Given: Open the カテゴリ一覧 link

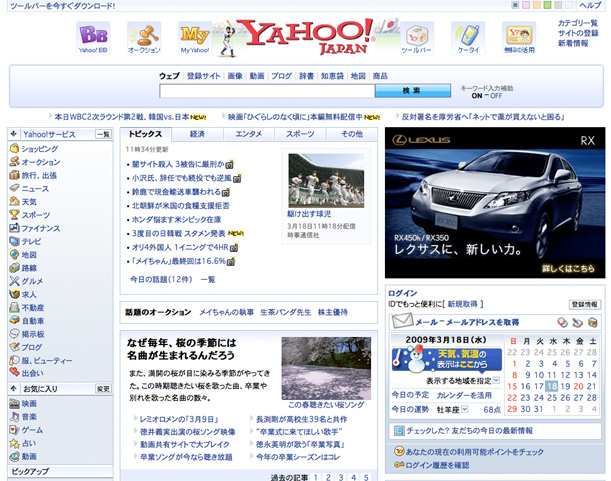Looking at the screenshot, I should 577,23.
